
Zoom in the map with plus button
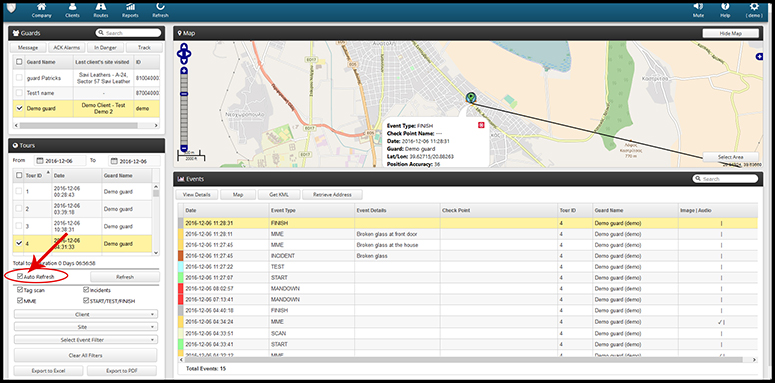pyautogui.click(x=184, y=71)
